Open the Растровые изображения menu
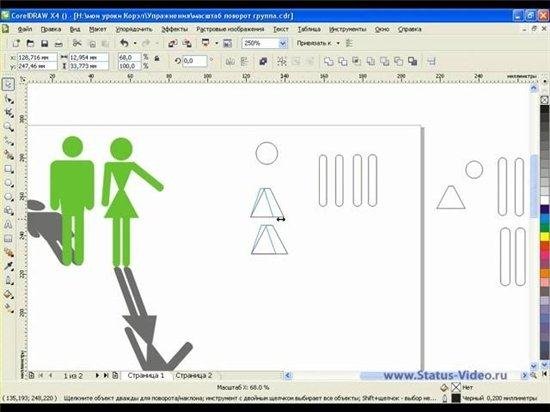This screenshot has width=550, height=412. [230, 29]
